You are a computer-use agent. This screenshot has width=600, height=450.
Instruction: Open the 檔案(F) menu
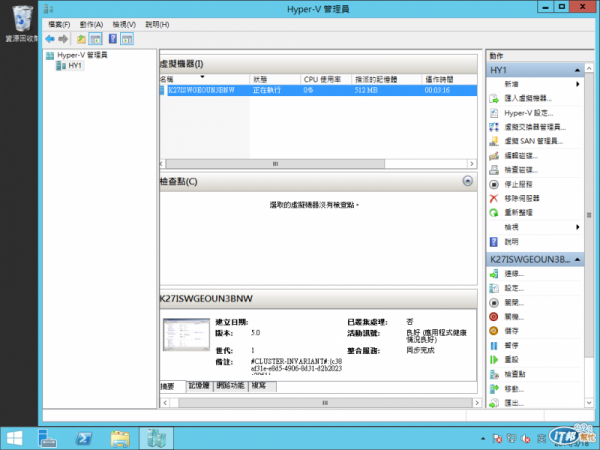coord(59,24)
